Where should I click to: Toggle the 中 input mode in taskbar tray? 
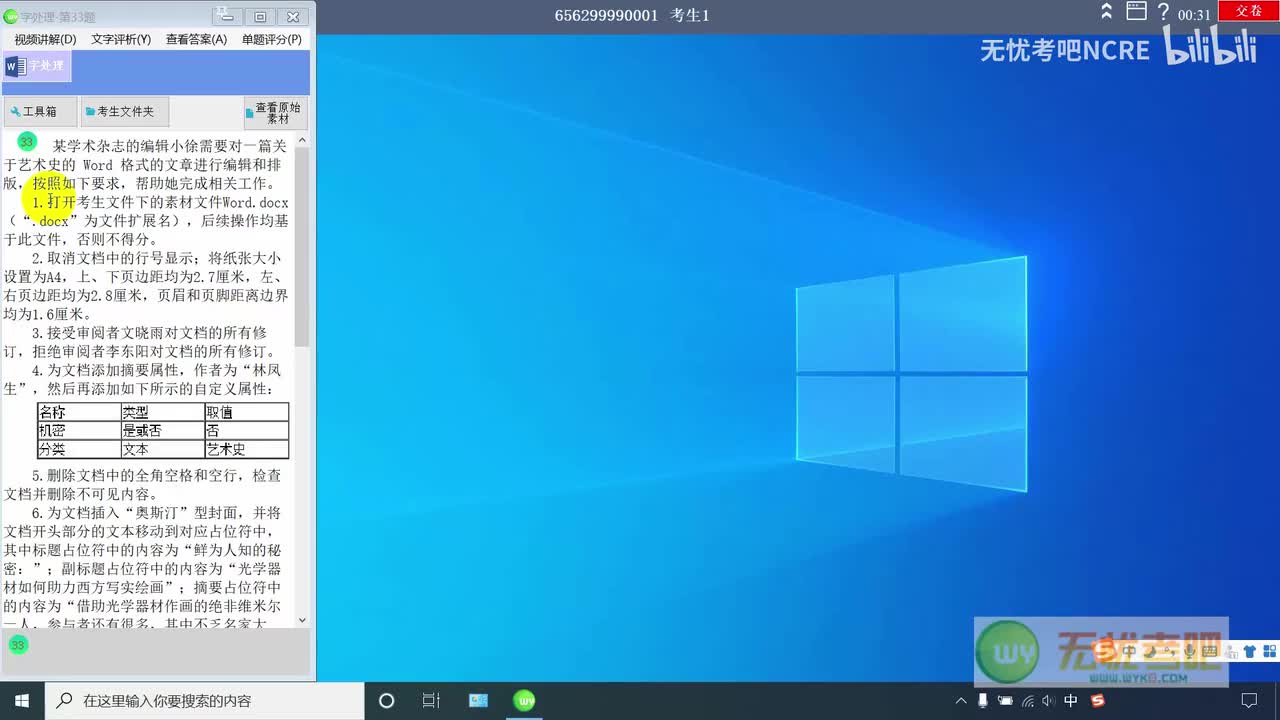(x=1071, y=701)
